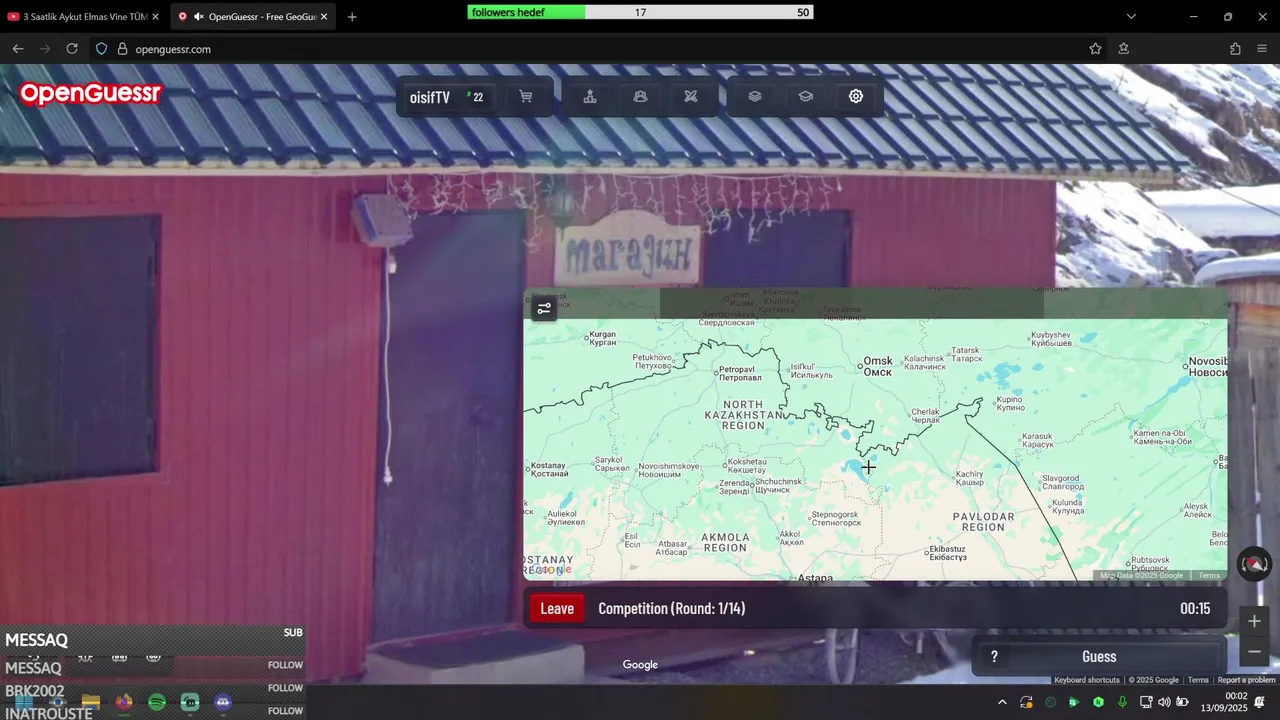Open Discord from the taskbar

pyautogui.click(x=223, y=703)
